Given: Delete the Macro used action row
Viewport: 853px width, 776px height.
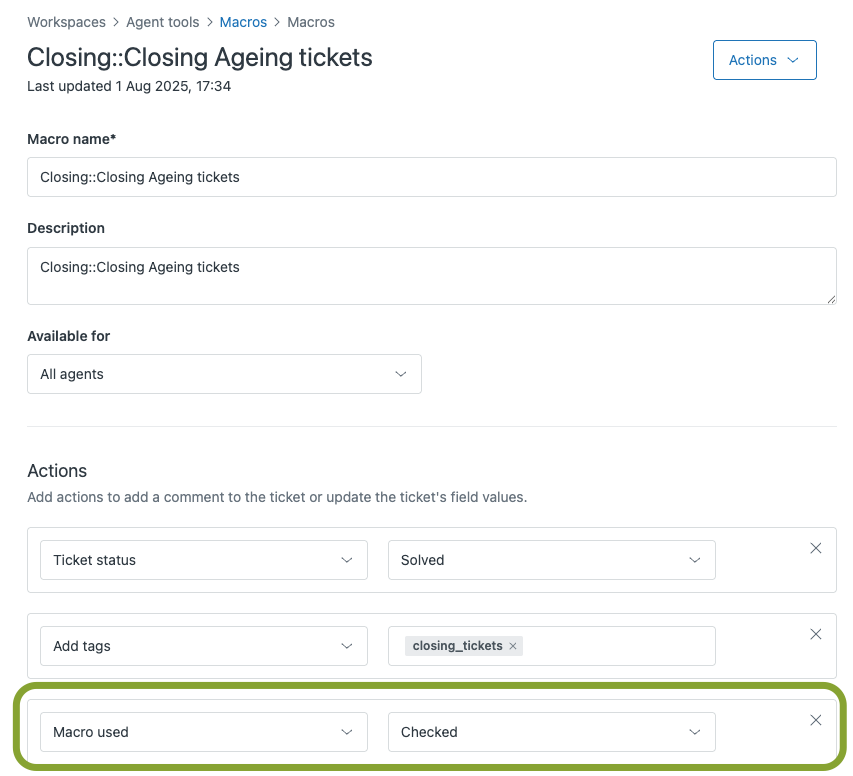Looking at the screenshot, I should coord(816,720).
